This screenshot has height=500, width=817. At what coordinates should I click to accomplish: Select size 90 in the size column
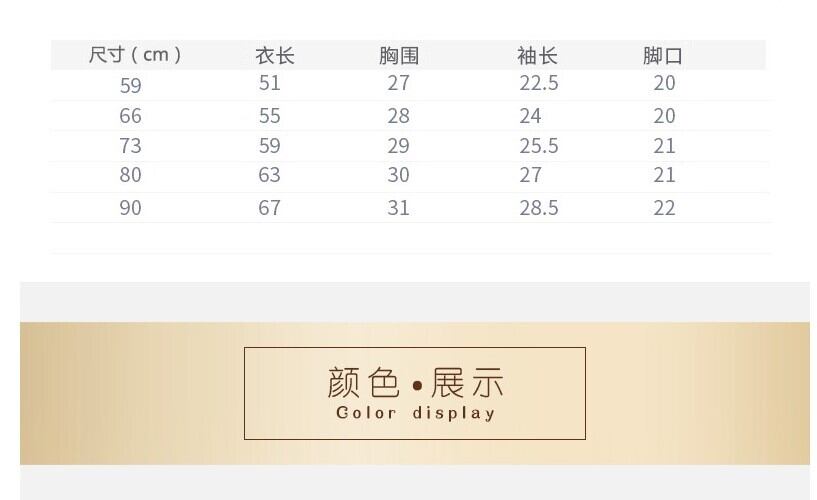coord(131,208)
